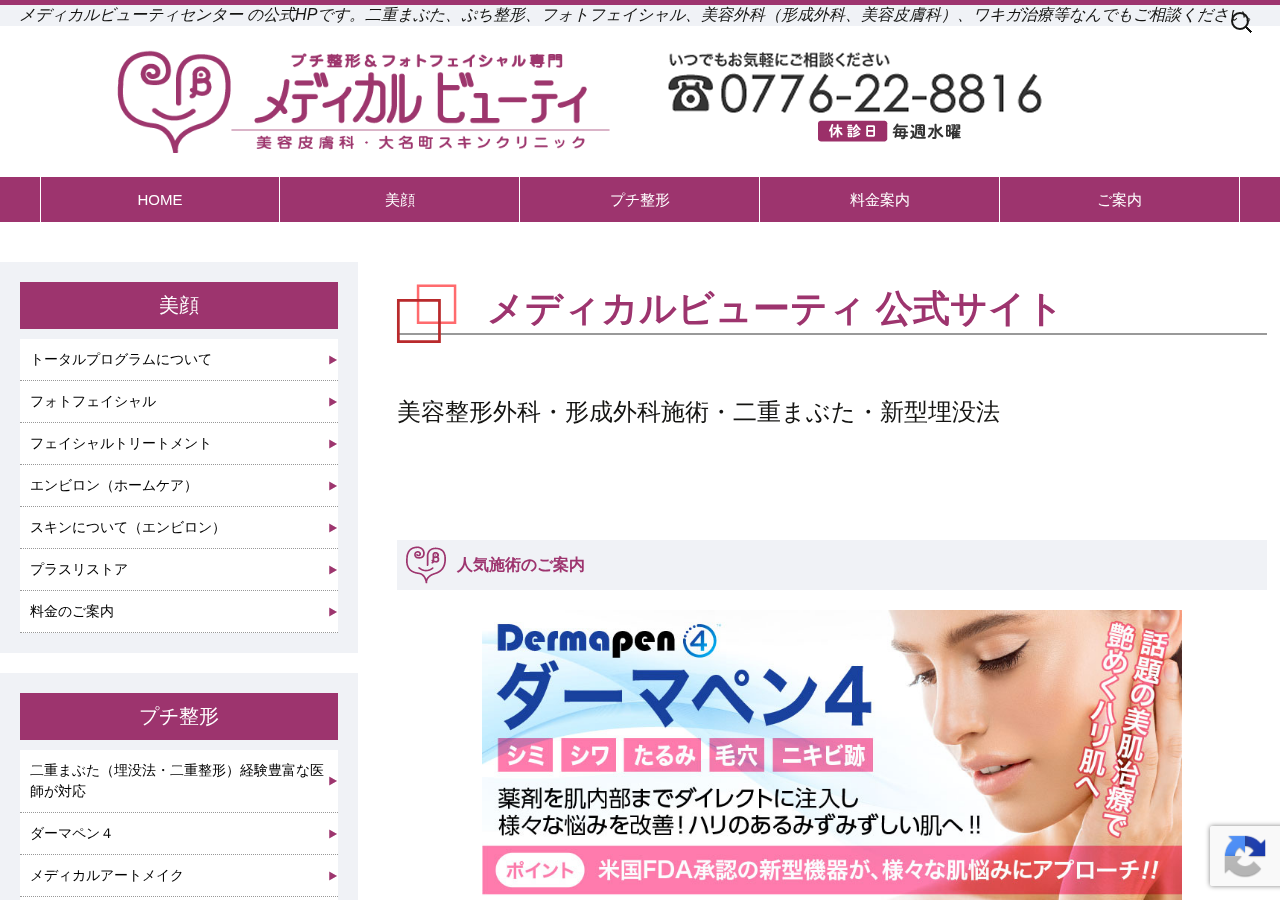1280x900 pixels.
Task: Click arrow next to メディカルアートメイク
Action: [333, 876]
